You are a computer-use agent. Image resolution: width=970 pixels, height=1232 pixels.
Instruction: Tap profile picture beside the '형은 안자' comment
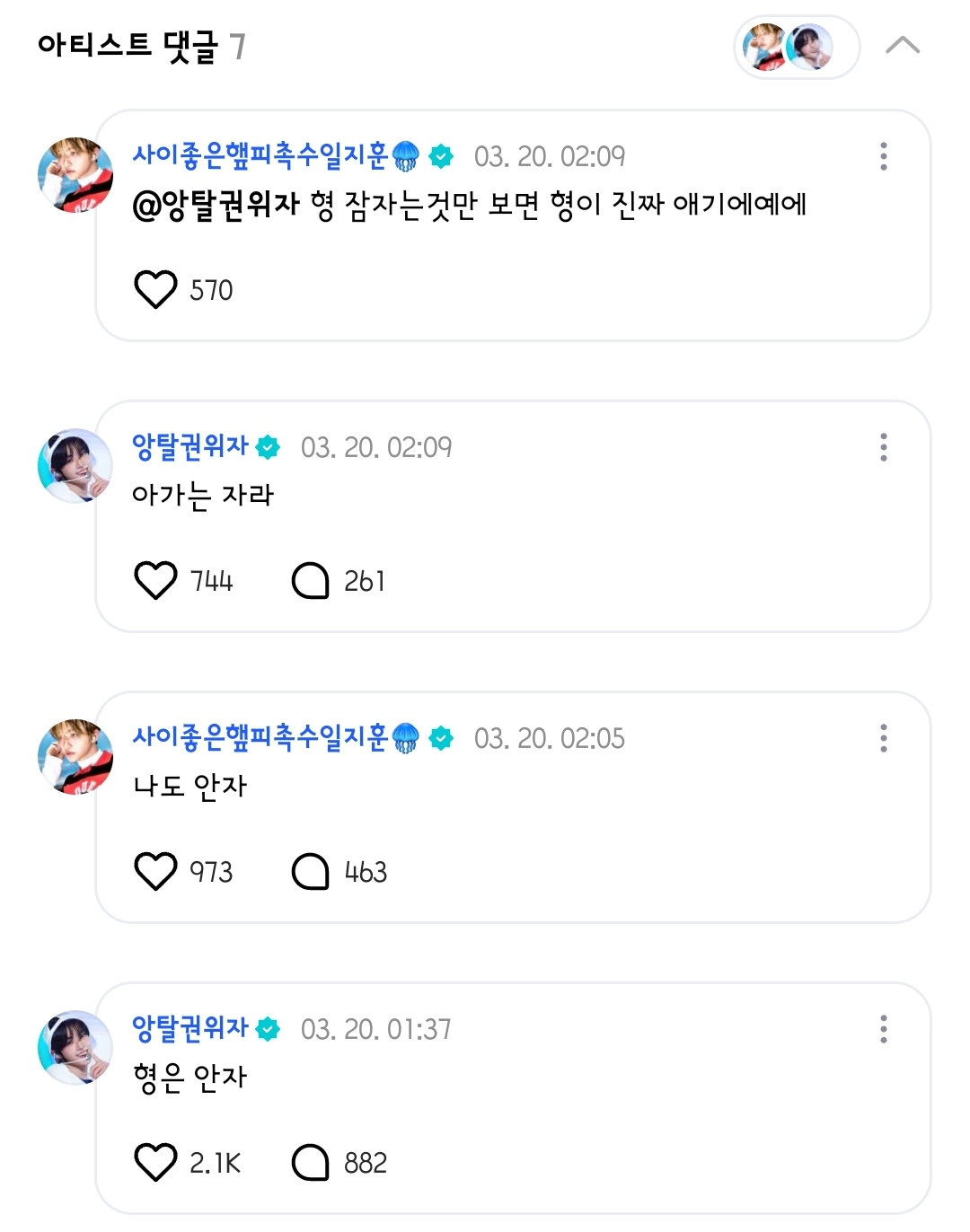[x=75, y=1048]
